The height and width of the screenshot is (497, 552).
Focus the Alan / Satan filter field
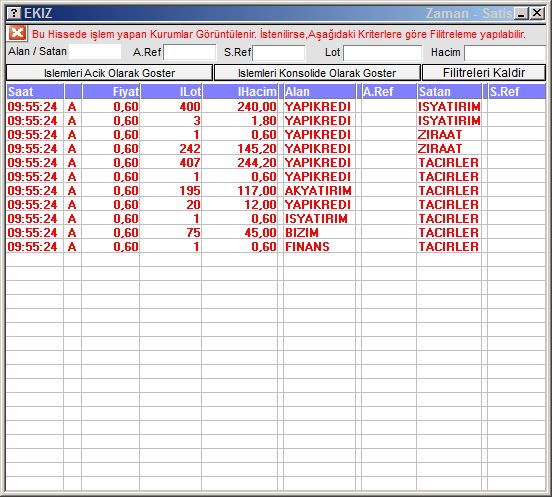click(x=95, y=52)
